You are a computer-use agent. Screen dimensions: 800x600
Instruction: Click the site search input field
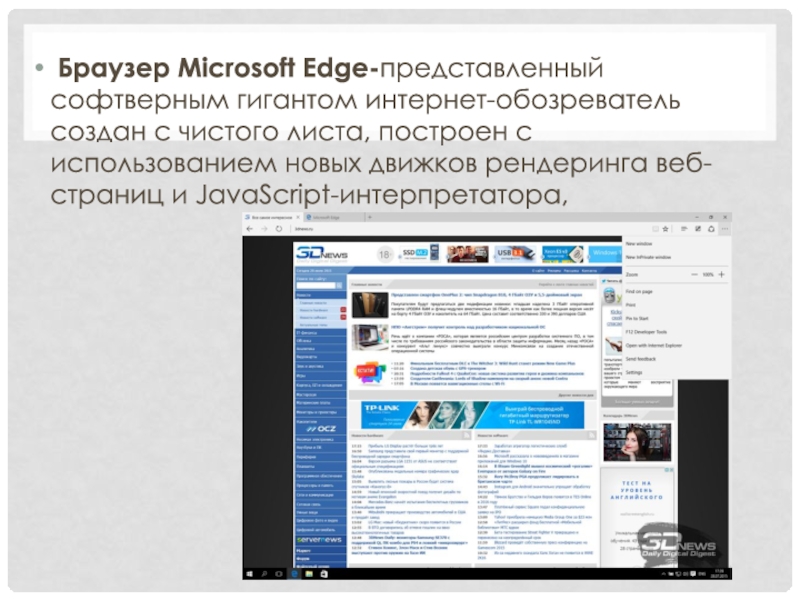point(315,286)
